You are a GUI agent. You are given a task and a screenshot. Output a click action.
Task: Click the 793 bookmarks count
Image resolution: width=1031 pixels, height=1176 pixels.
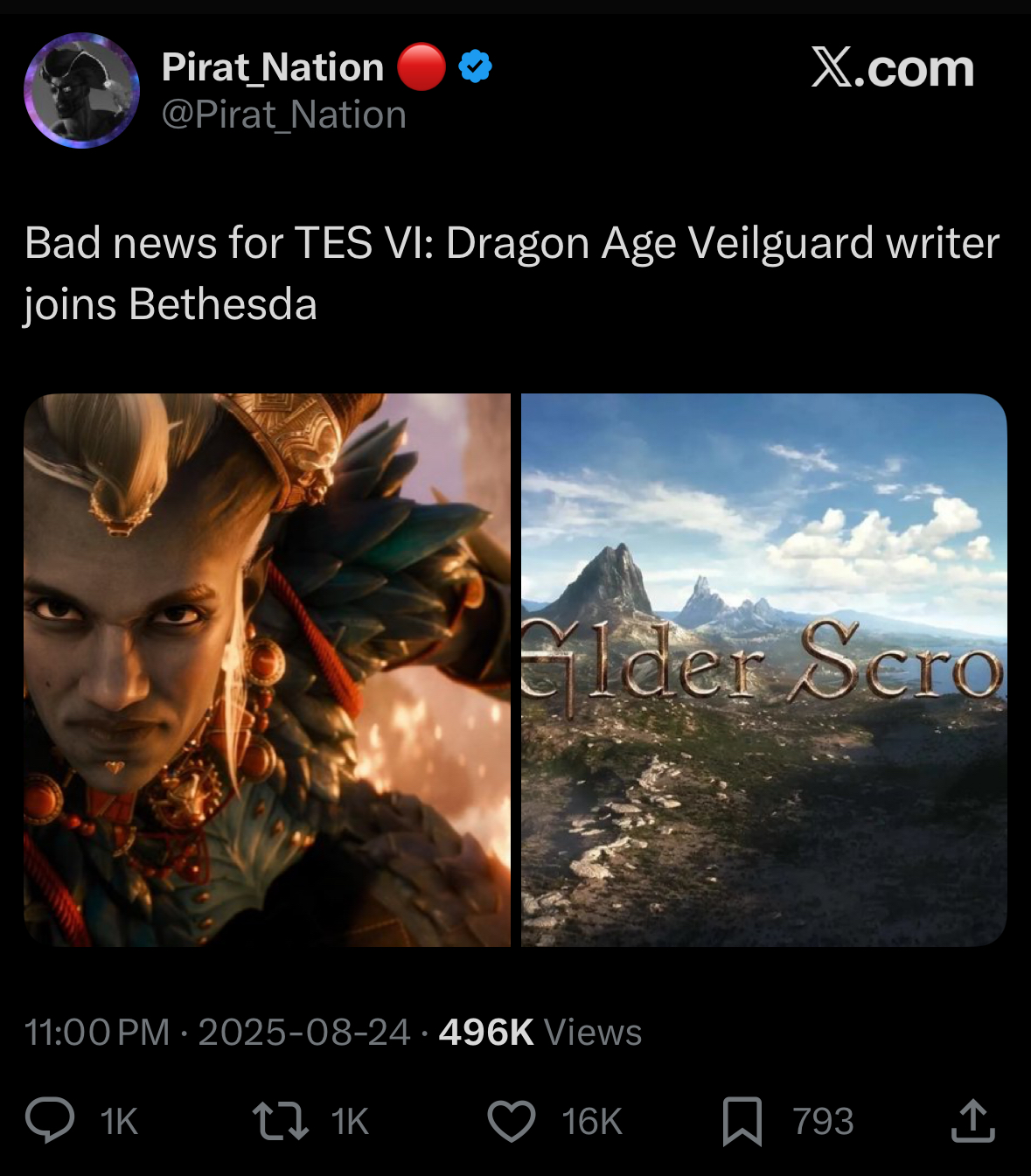click(x=823, y=1122)
